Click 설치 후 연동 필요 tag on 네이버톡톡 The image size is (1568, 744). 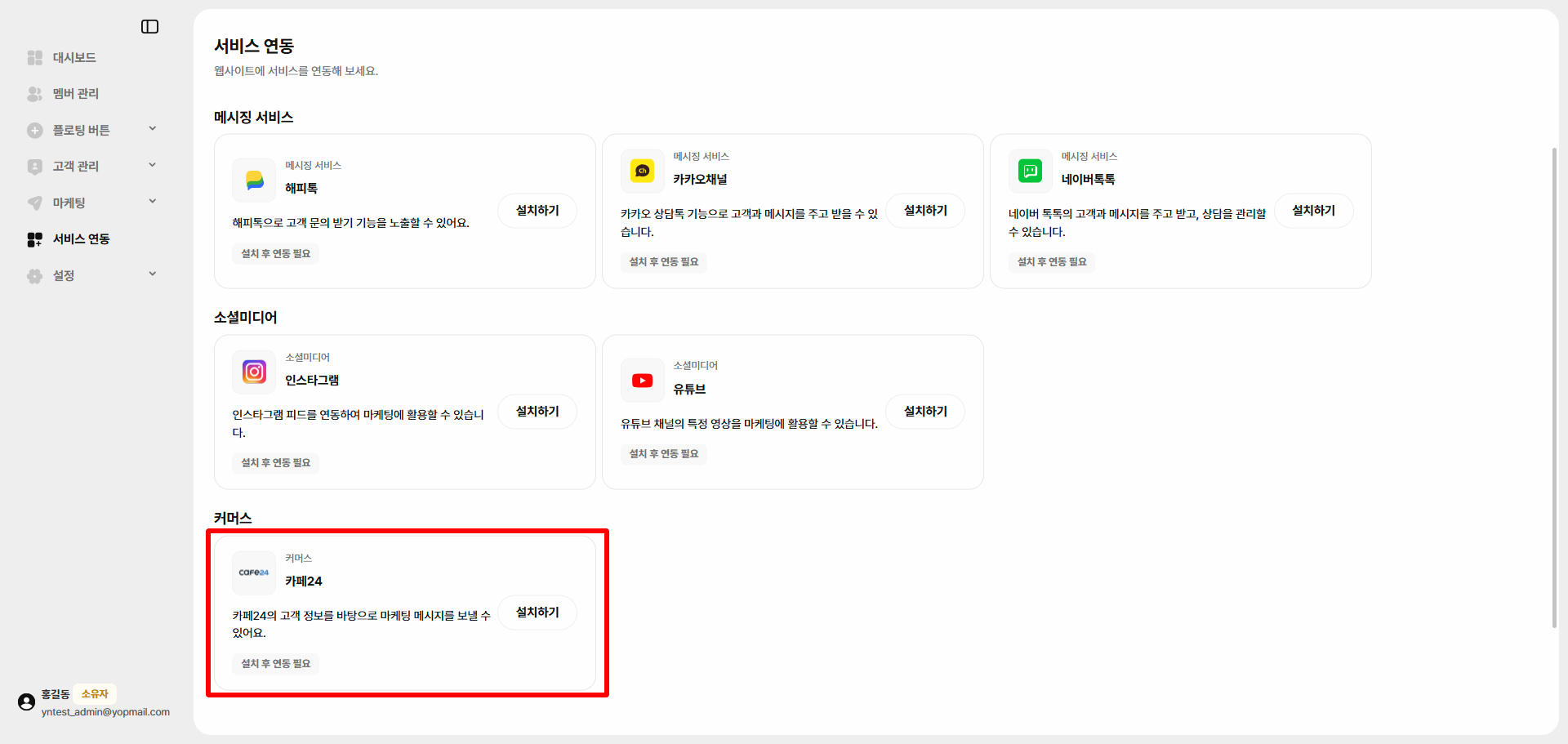pos(1052,262)
